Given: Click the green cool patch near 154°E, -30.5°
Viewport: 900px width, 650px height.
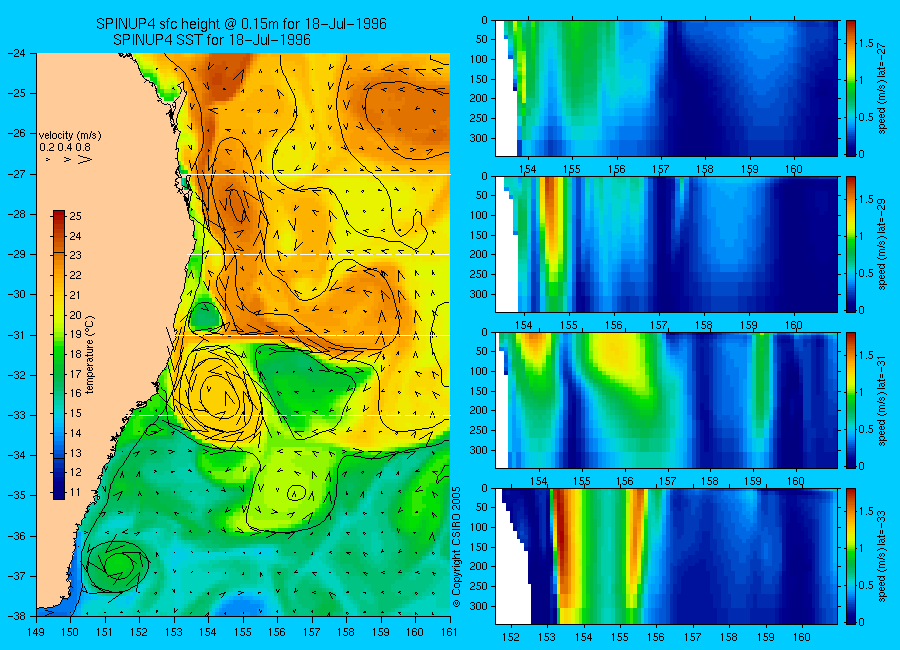Looking at the screenshot, I should [204, 317].
